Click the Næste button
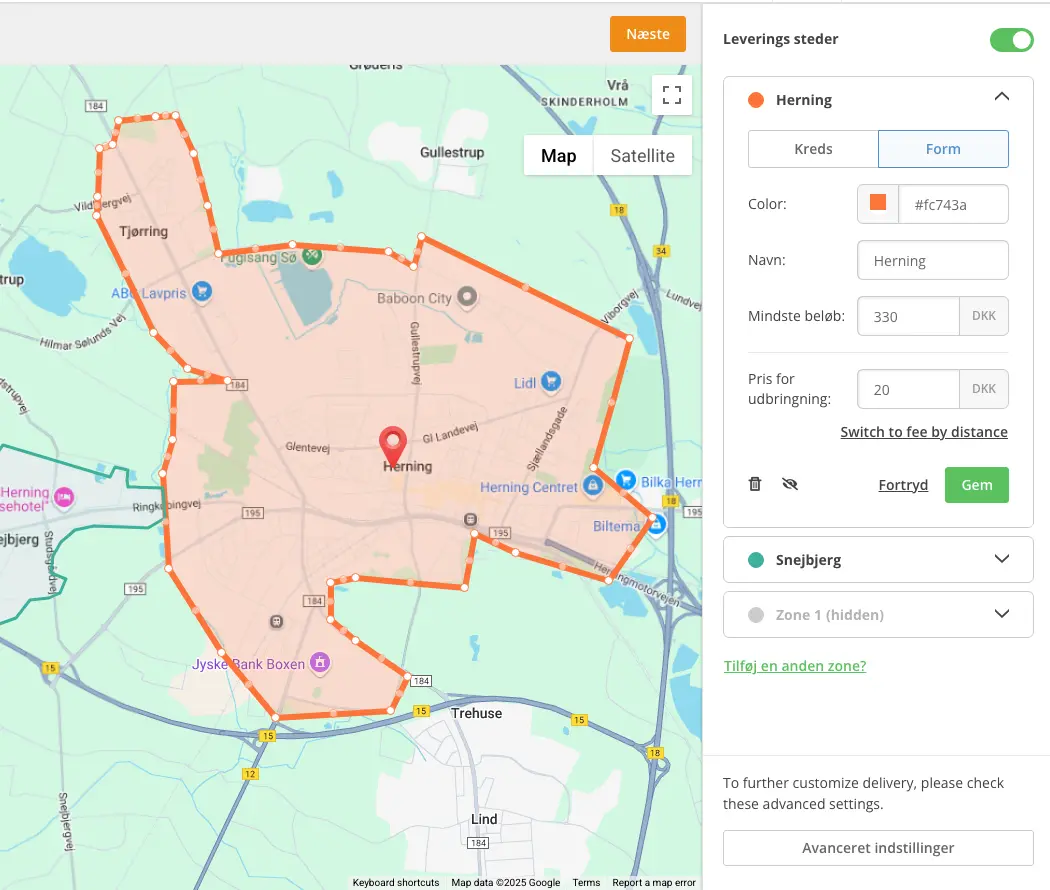The height and width of the screenshot is (890, 1050). (x=648, y=34)
